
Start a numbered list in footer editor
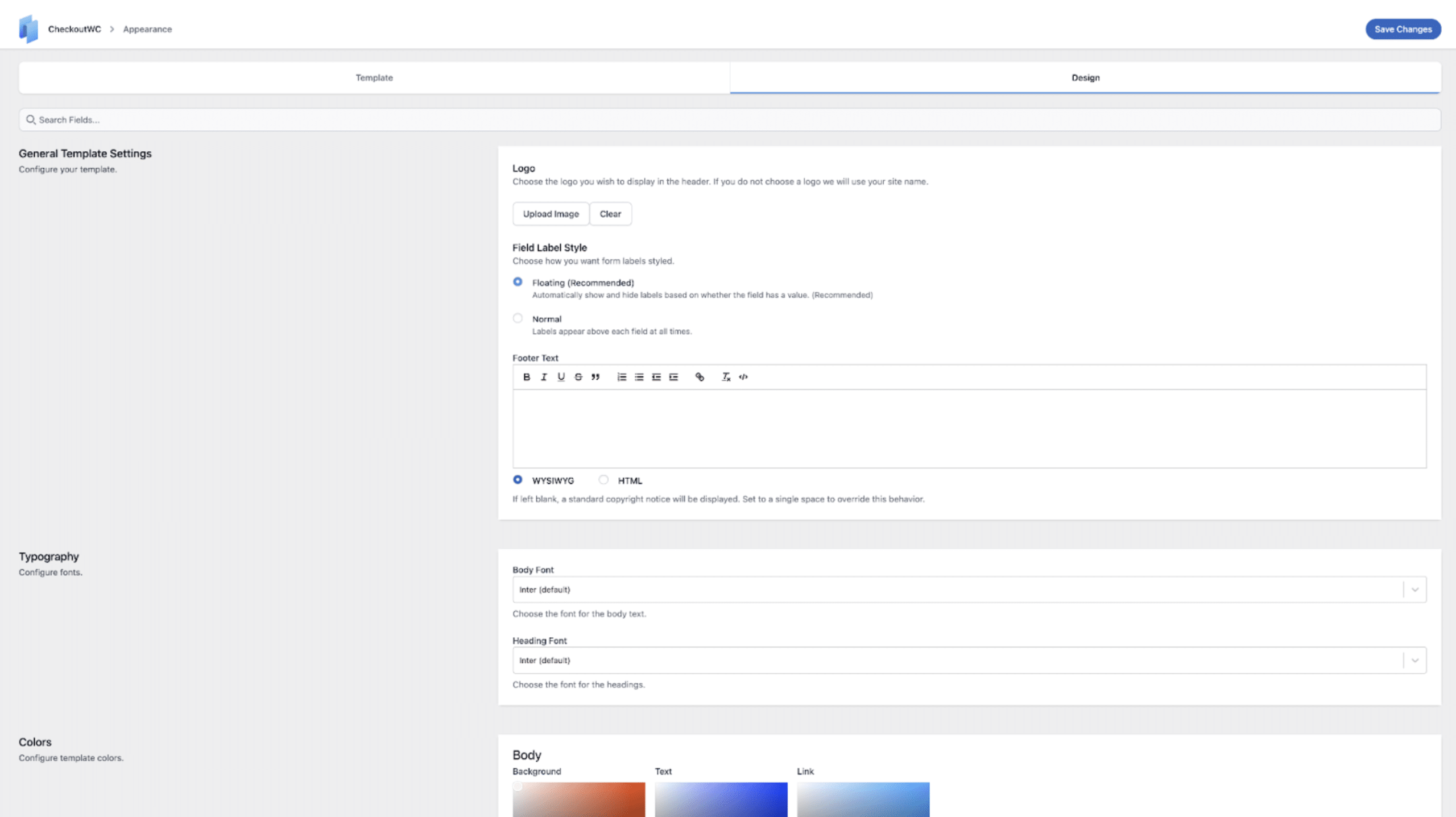(x=622, y=377)
